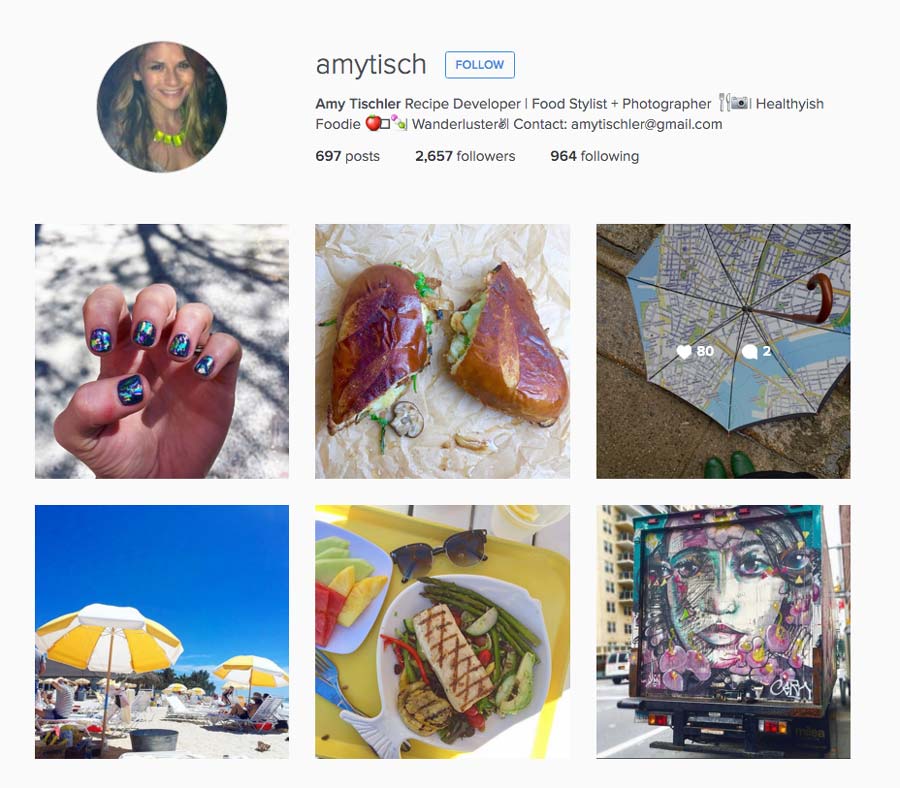Click the 80 likes count on umbrella photo
Viewport: 900px width, 788px height.
coord(705,351)
